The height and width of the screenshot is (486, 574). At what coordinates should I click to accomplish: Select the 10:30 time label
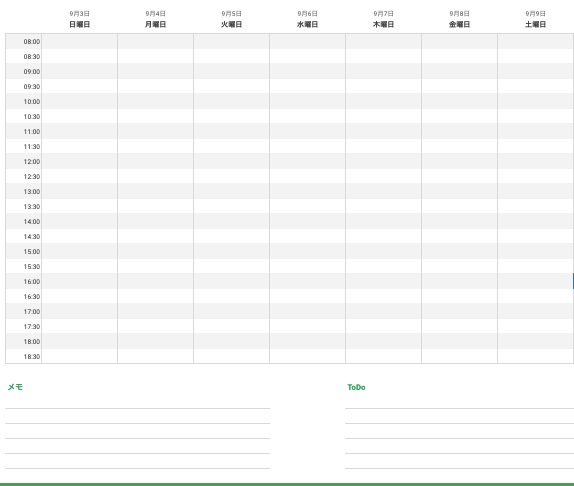[x=32, y=117]
